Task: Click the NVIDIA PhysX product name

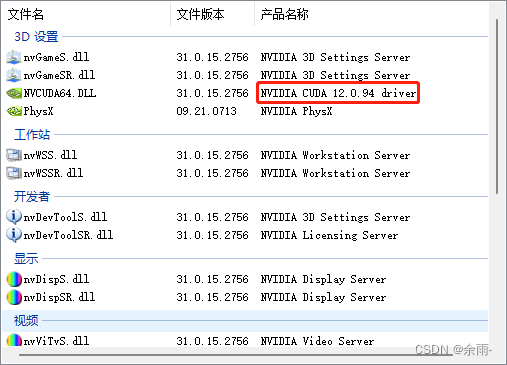Action: point(296,111)
